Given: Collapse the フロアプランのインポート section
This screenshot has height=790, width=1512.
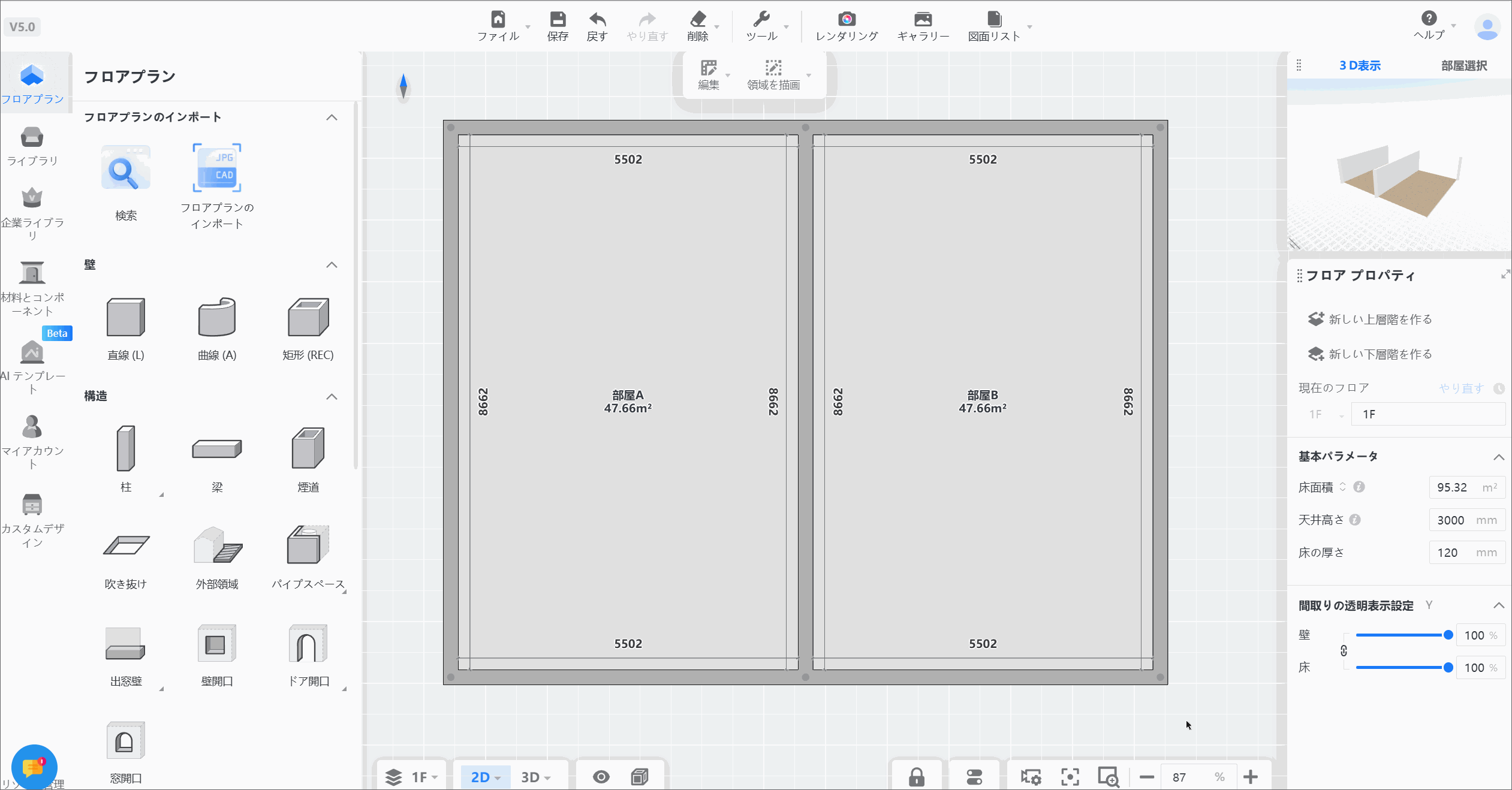Looking at the screenshot, I should (x=332, y=117).
